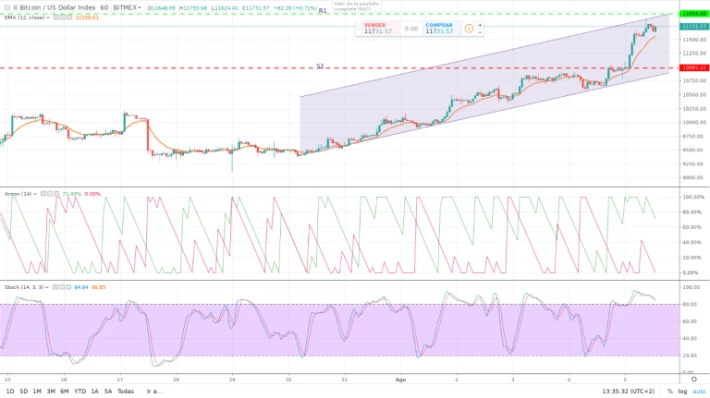Toggle log scale mode
This screenshot has height=398, width=710.
click(x=682, y=391)
